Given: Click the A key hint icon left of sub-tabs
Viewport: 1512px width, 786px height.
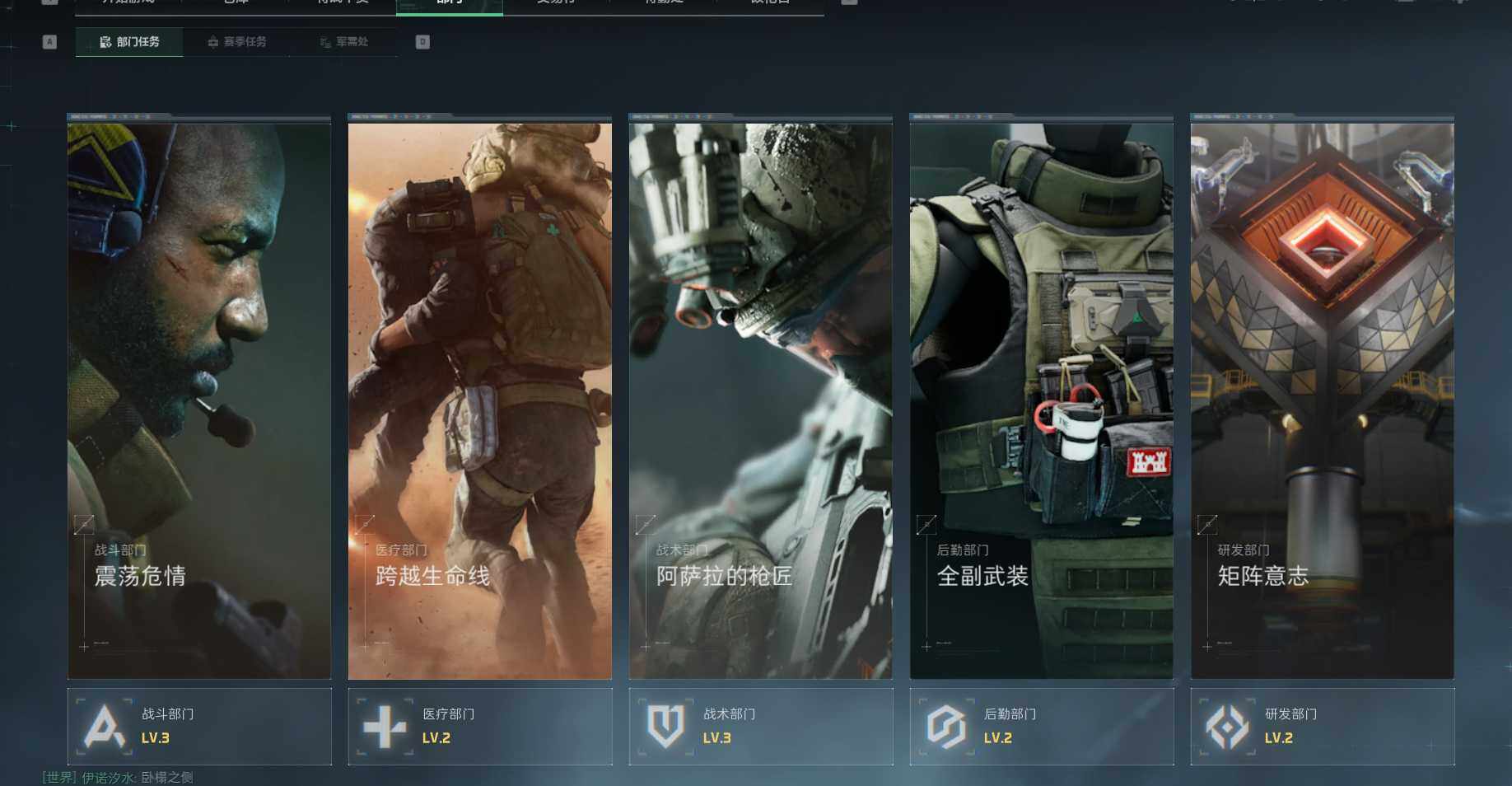Looking at the screenshot, I should [49, 42].
